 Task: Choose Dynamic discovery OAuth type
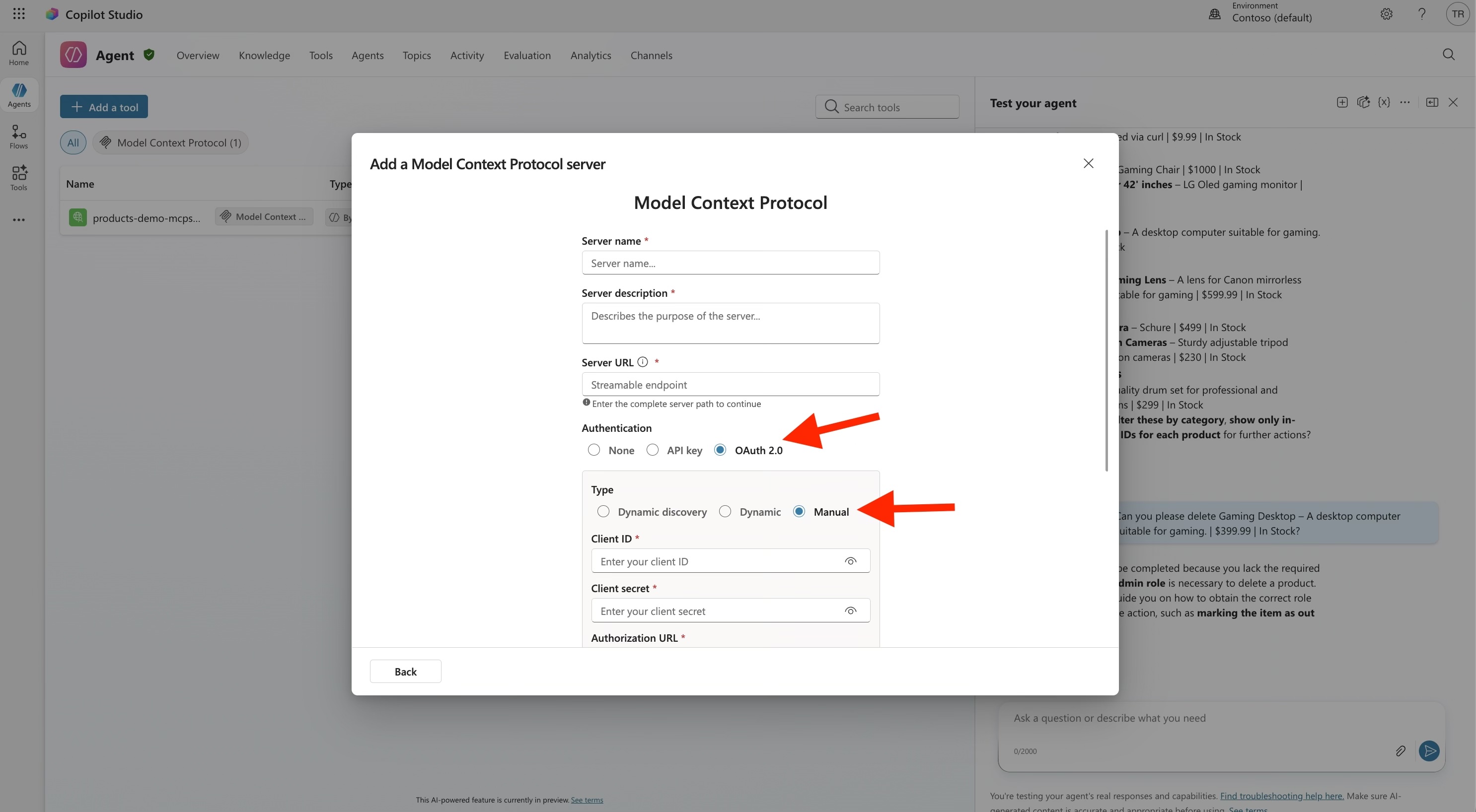(603, 511)
